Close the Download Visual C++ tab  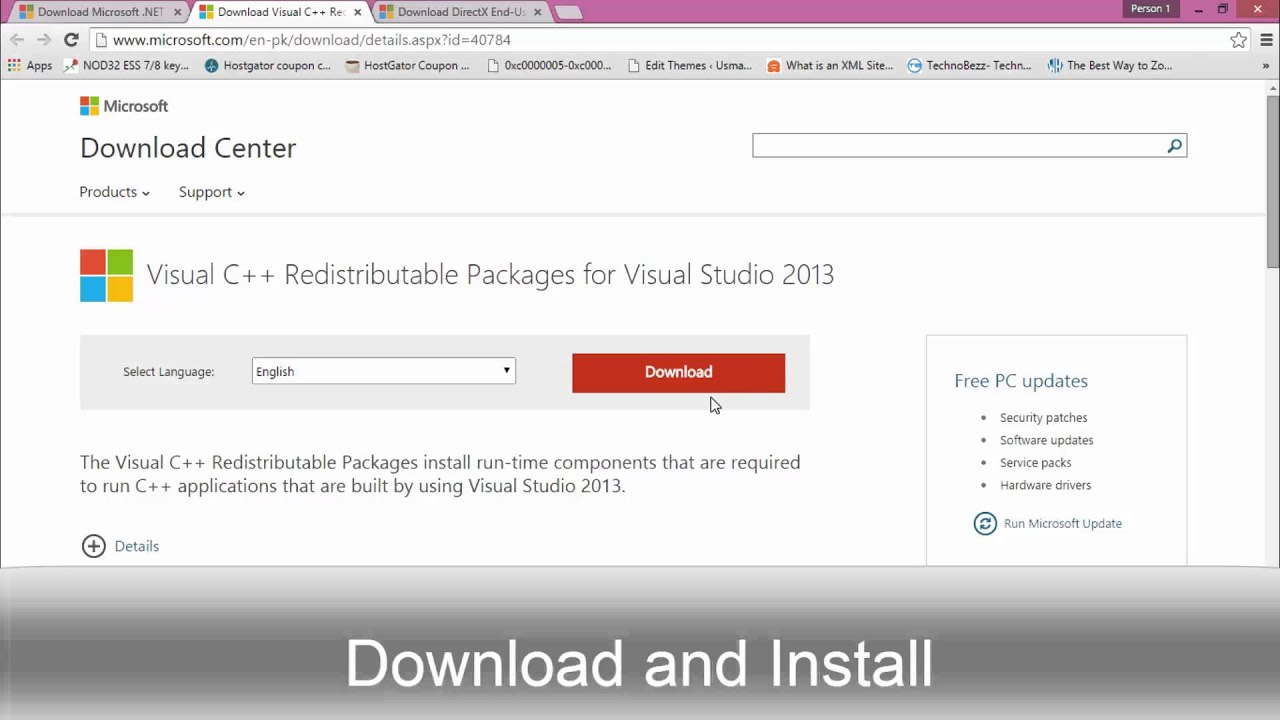pyautogui.click(x=357, y=12)
